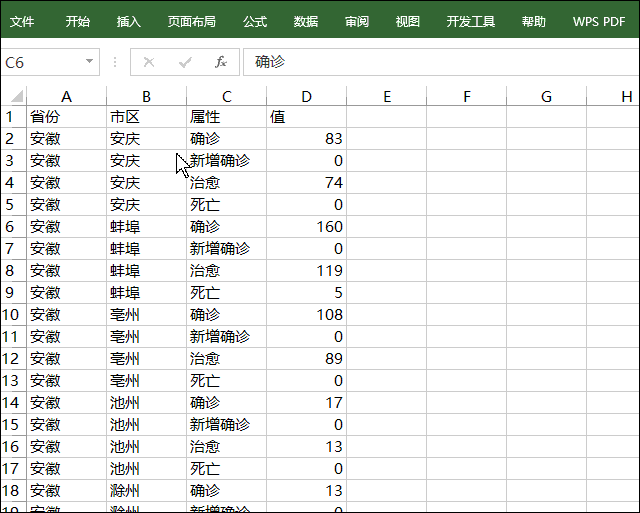The image size is (640, 513).
Task: Select column E header
Action: tap(387, 96)
